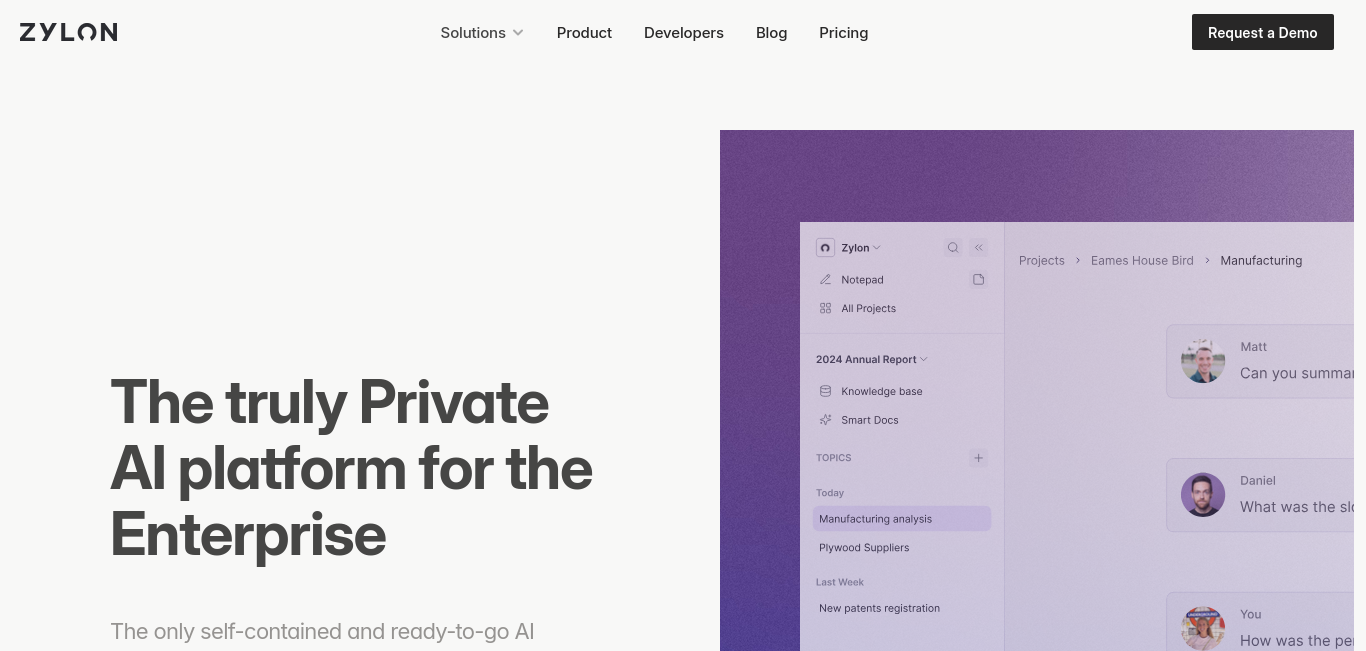Click the Knowledge base database icon
Screen dimensions: 1366x651
(x=825, y=391)
